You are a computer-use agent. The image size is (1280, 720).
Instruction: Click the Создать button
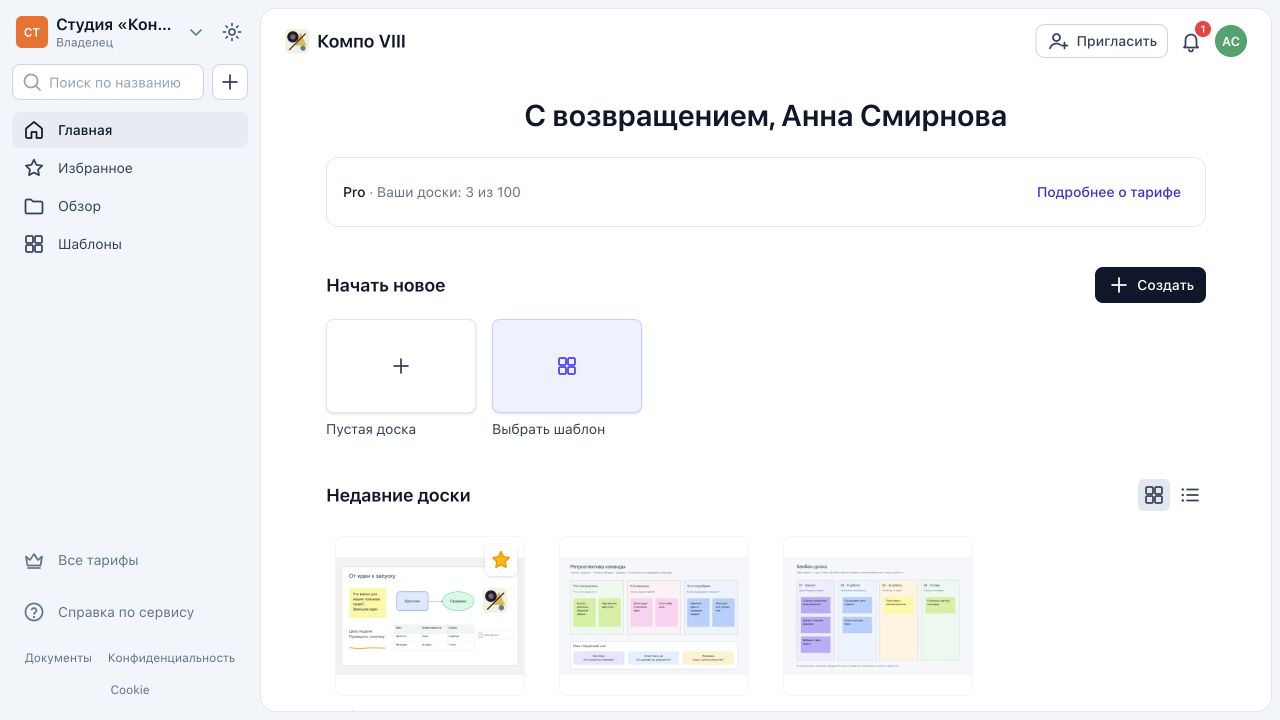[x=1150, y=285]
